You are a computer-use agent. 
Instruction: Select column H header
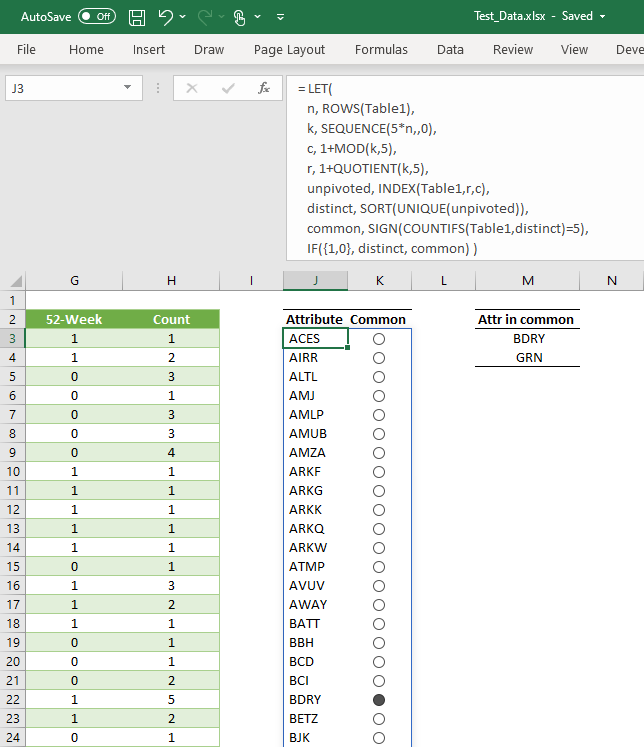(171, 281)
